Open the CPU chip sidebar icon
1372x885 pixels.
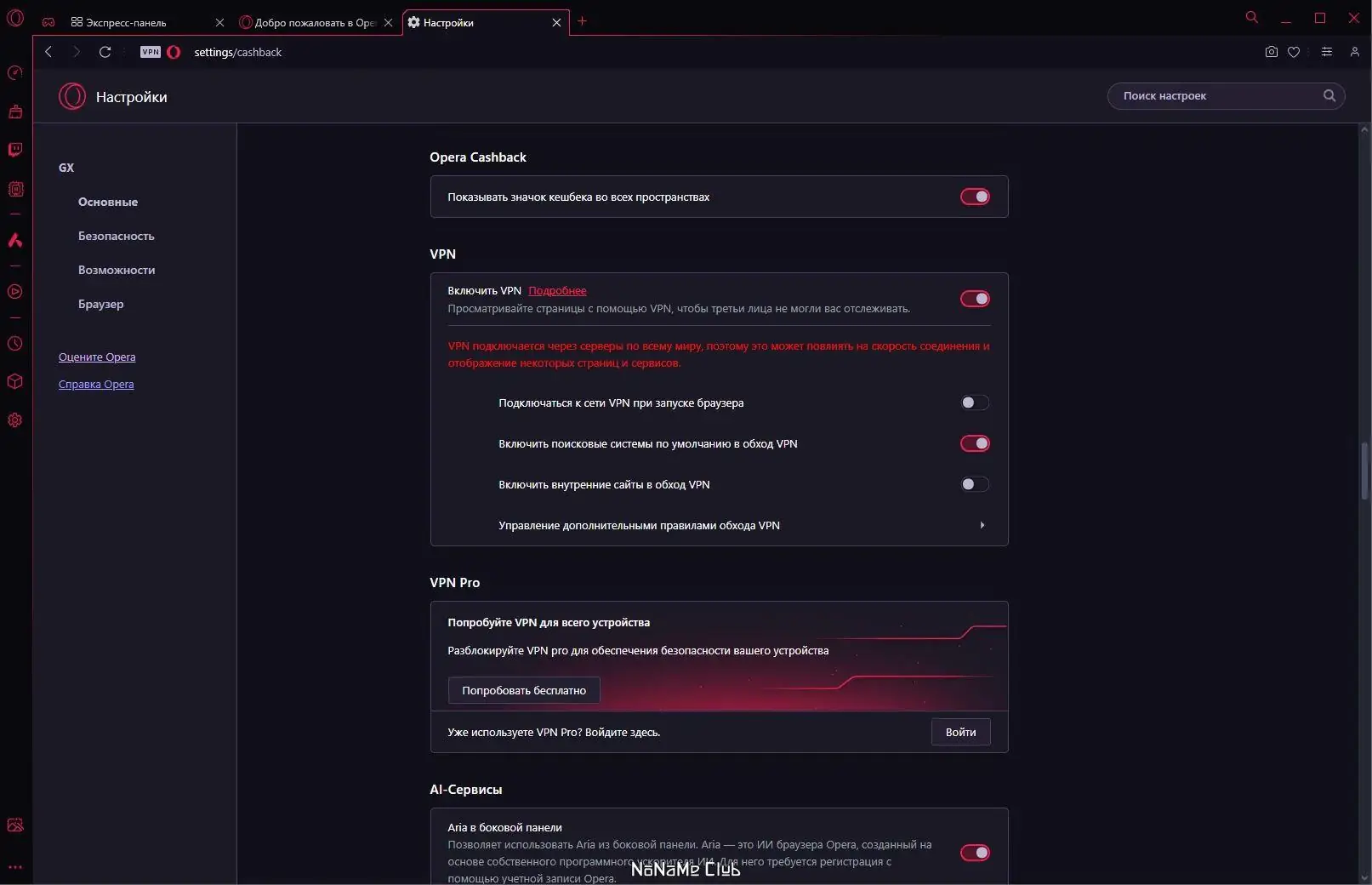pyautogui.click(x=15, y=190)
